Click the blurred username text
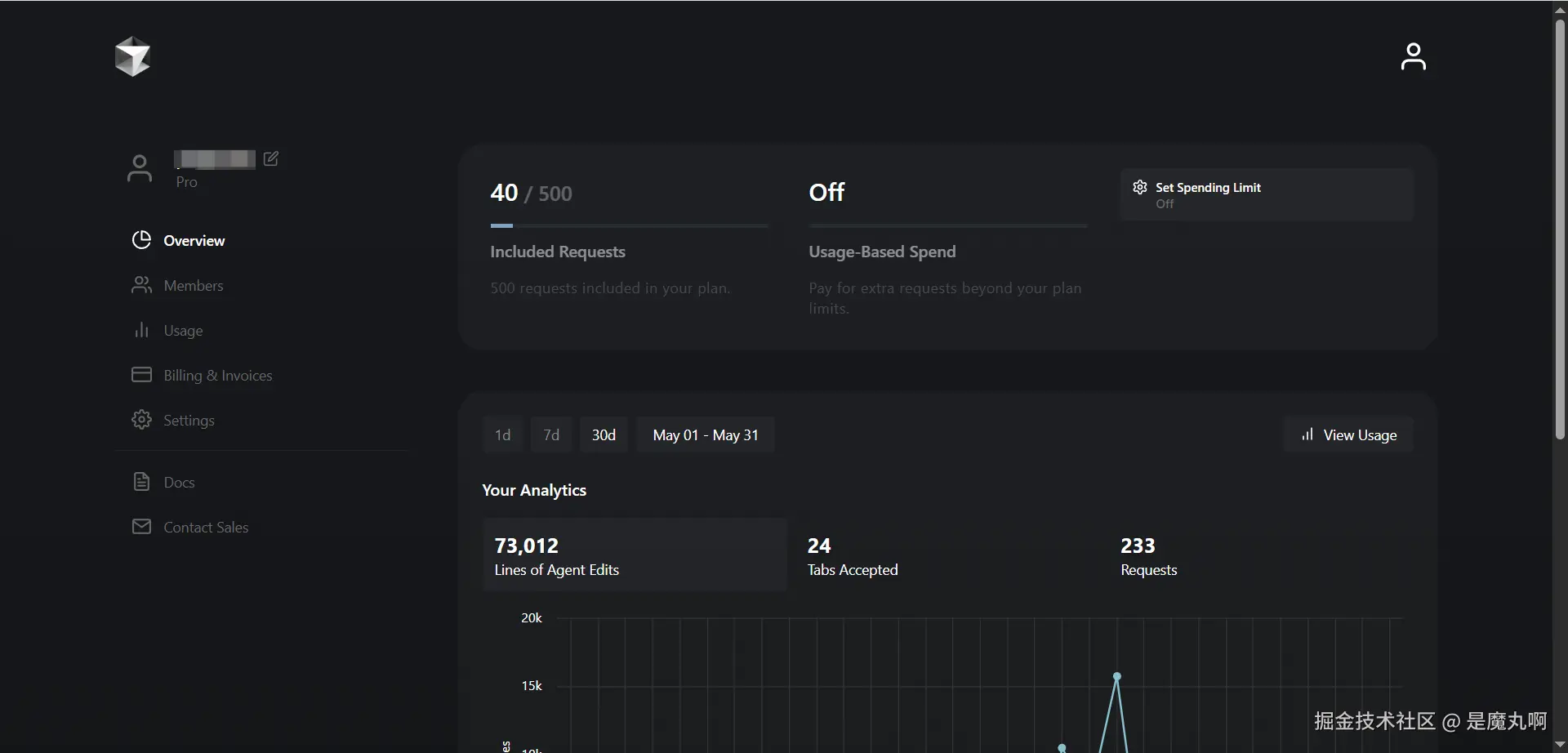 (x=215, y=158)
